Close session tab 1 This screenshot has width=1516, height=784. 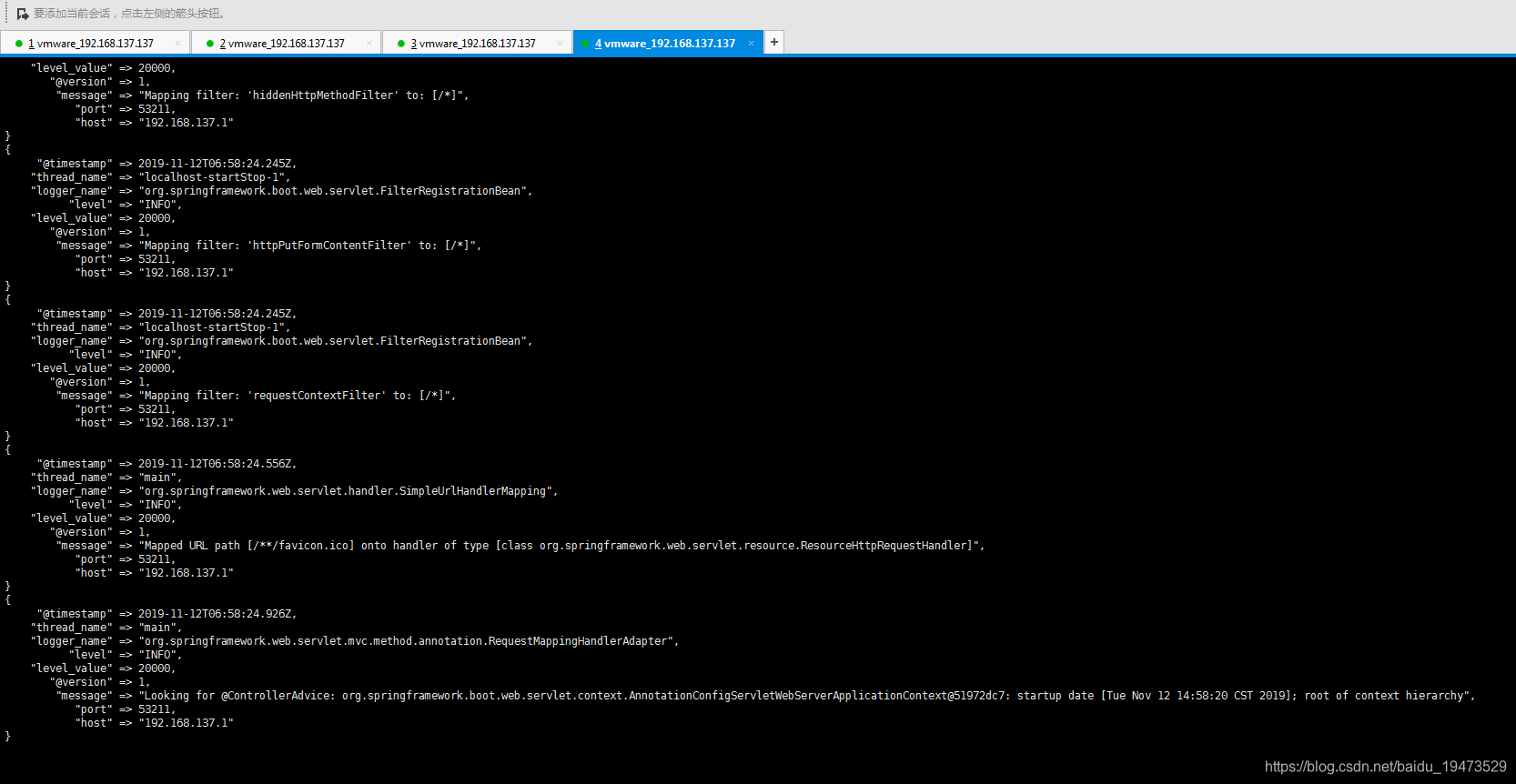click(177, 44)
